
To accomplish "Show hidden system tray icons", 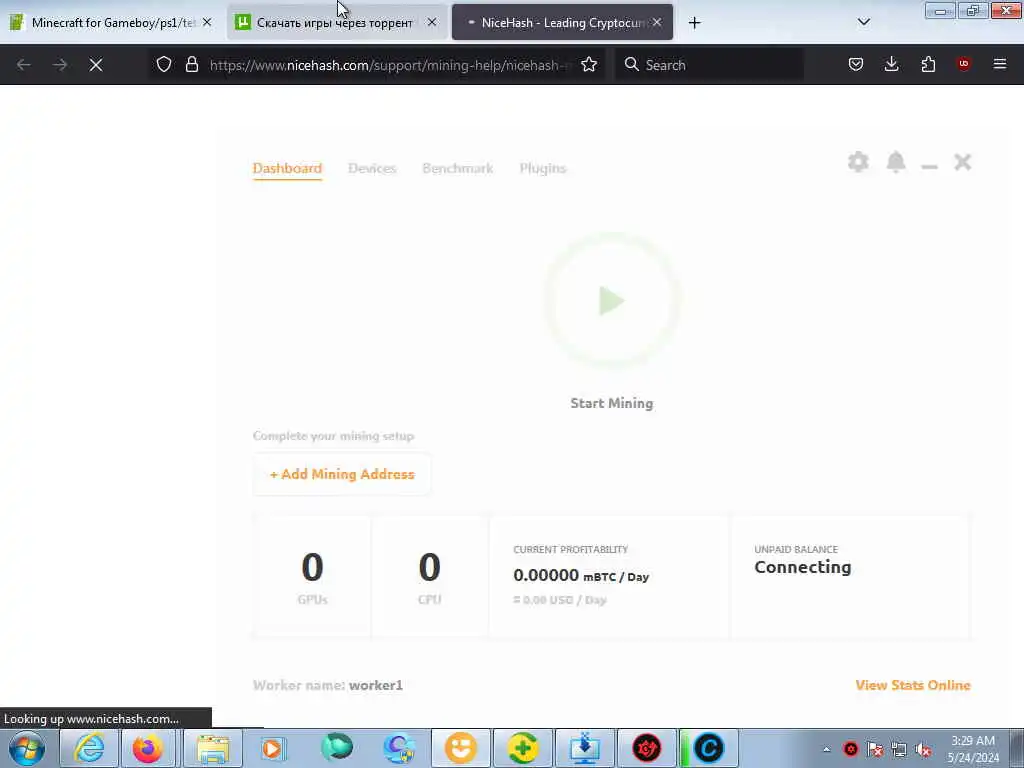I will click(826, 749).
